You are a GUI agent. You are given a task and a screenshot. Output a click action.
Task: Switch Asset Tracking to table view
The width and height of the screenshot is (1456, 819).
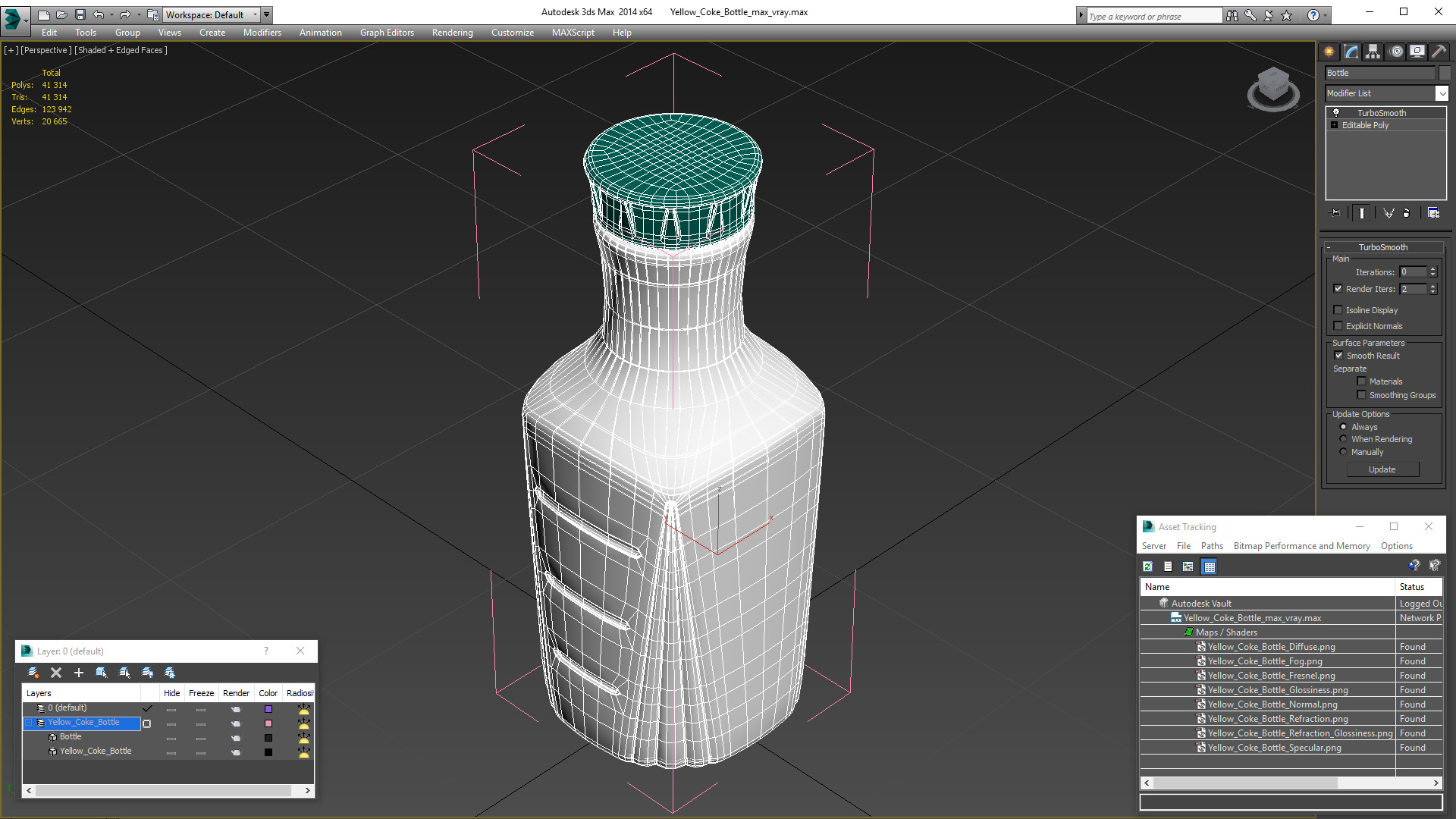tap(1209, 566)
